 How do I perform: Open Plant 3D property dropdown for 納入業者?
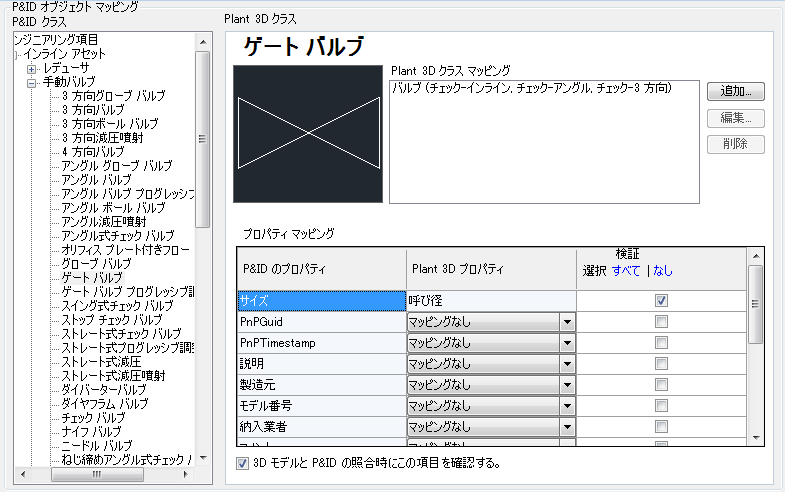tap(567, 427)
